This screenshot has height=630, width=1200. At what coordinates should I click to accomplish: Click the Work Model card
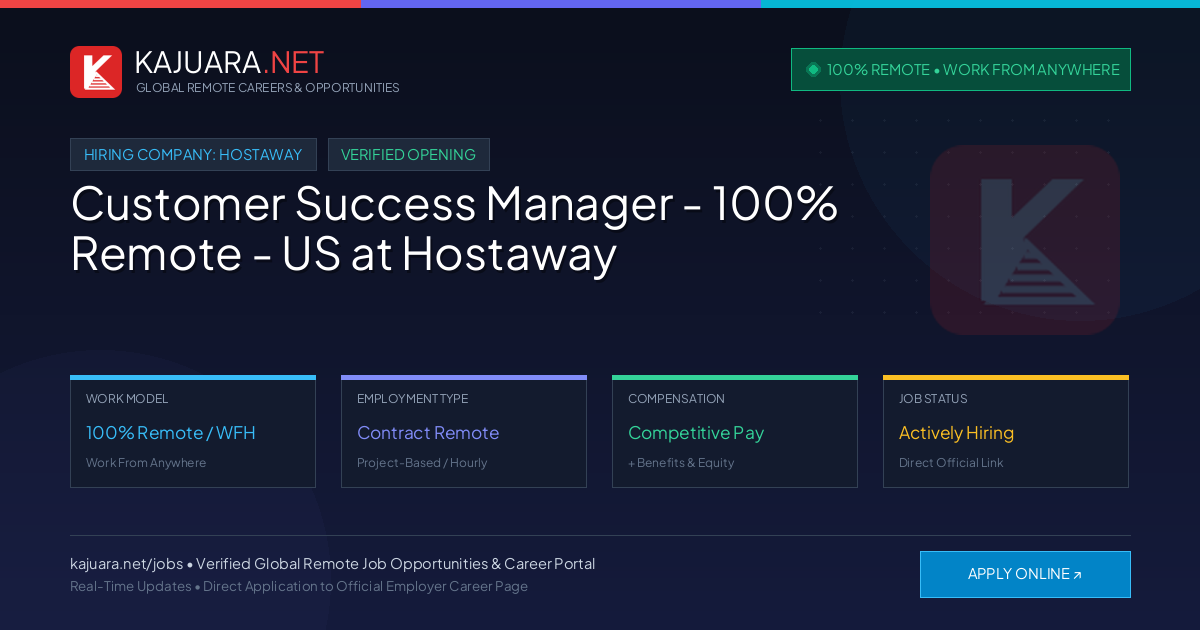(193, 431)
